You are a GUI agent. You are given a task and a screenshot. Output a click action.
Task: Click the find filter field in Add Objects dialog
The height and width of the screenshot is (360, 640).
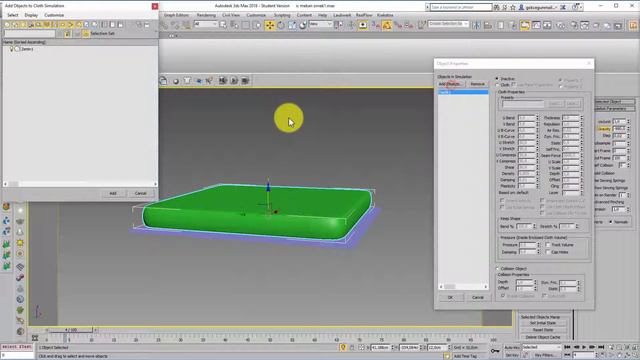(29, 34)
